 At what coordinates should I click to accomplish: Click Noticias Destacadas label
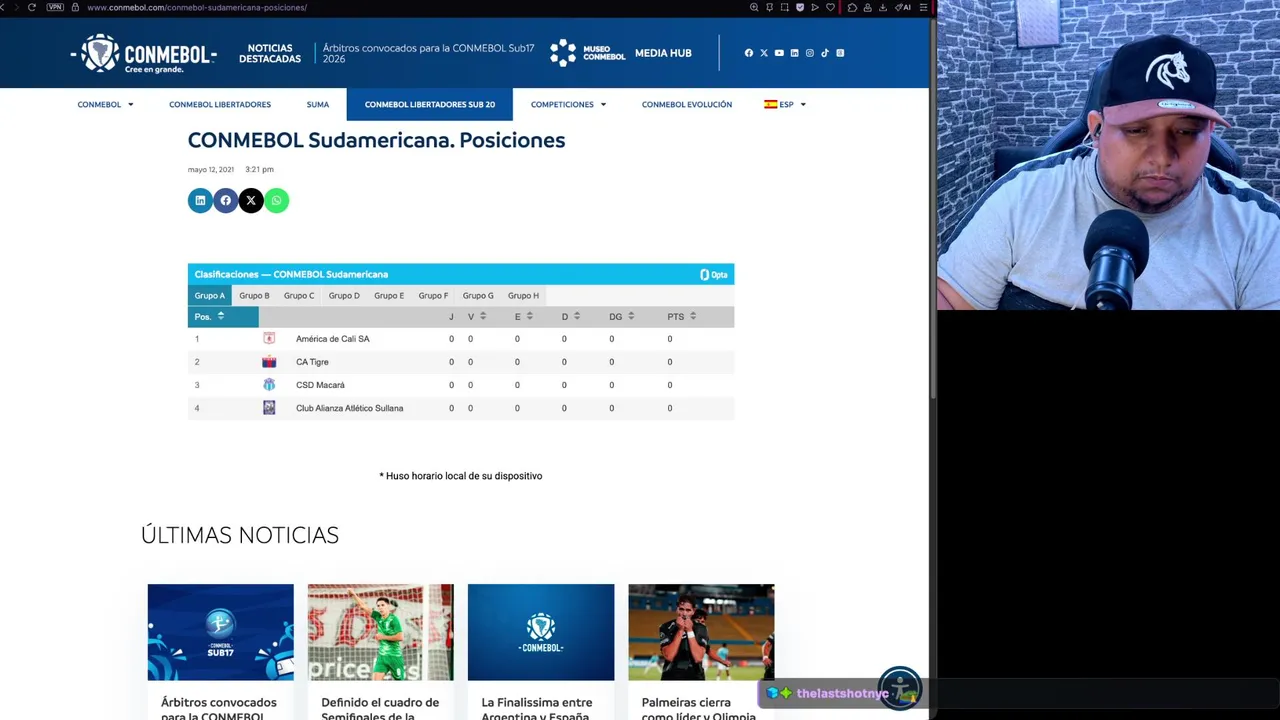click(270, 53)
